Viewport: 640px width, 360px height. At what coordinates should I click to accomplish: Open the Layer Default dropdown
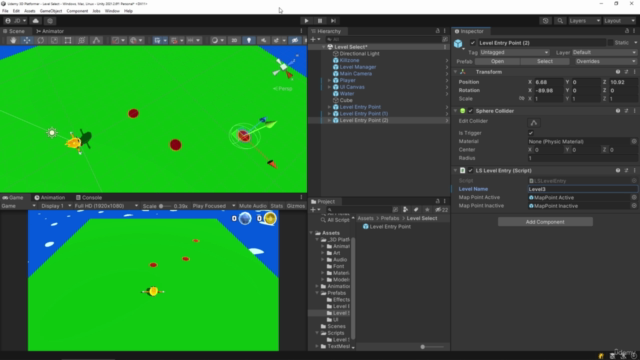click(x=604, y=52)
